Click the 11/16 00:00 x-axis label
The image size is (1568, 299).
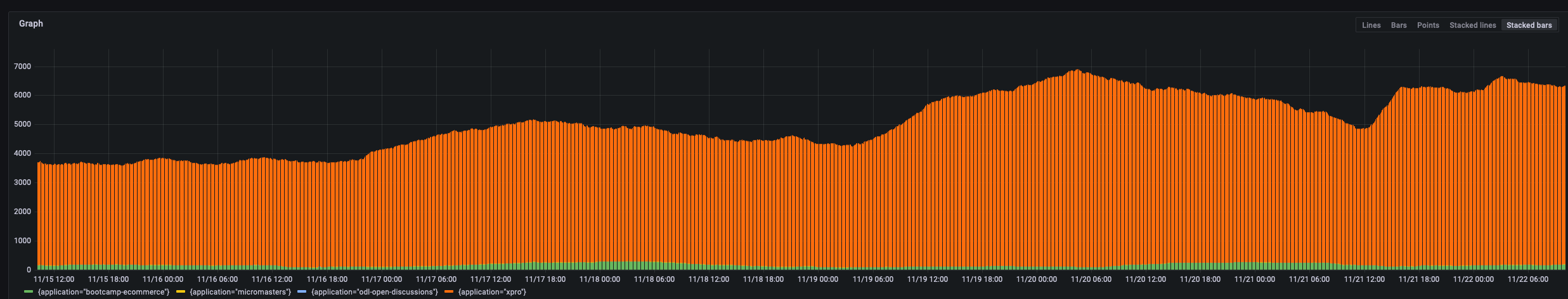click(x=163, y=279)
